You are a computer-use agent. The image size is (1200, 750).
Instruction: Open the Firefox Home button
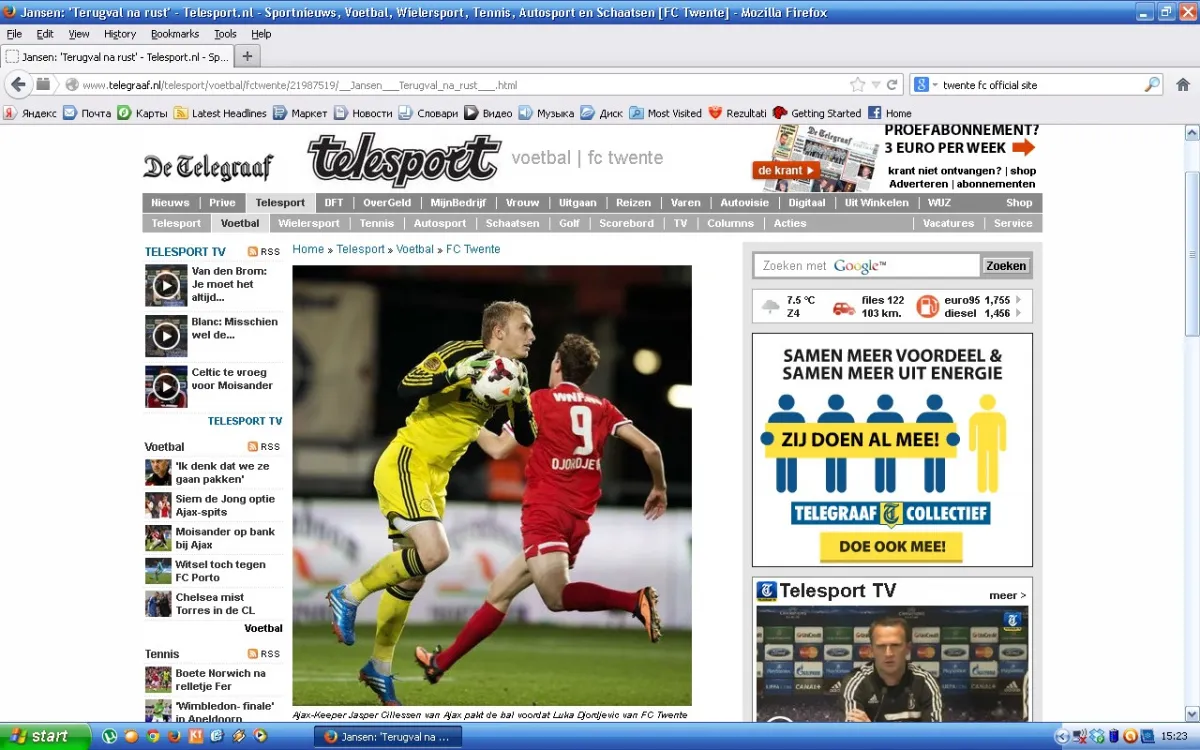tap(1183, 85)
